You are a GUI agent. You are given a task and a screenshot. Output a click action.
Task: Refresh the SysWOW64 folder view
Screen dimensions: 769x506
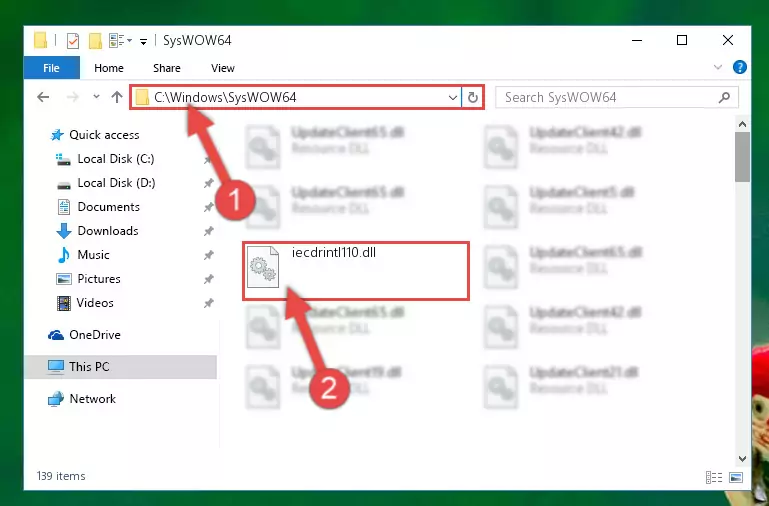(x=473, y=98)
